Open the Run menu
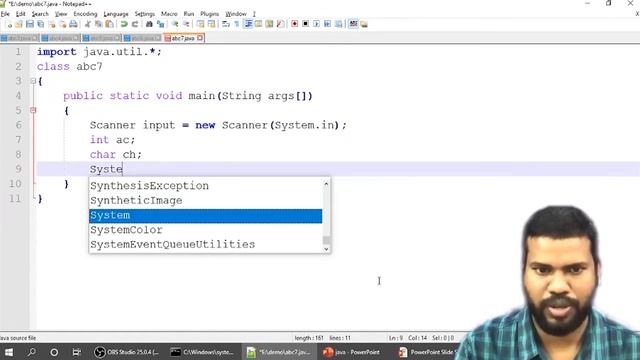The image size is (640, 360). click(189, 14)
